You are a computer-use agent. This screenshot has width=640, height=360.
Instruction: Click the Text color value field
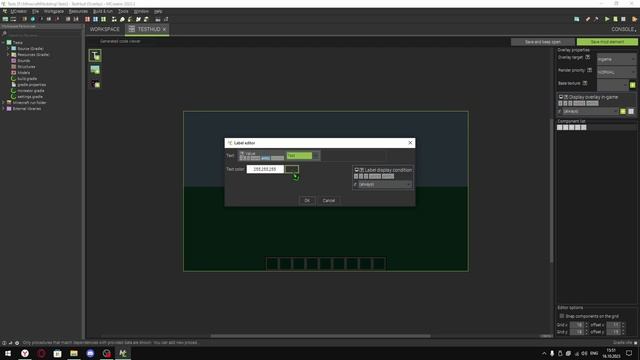[x=265, y=169]
